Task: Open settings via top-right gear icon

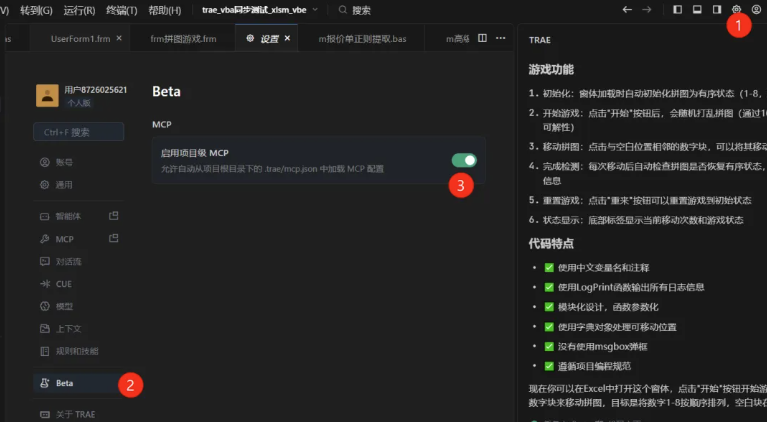Action: pyautogui.click(x=736, y=10)
